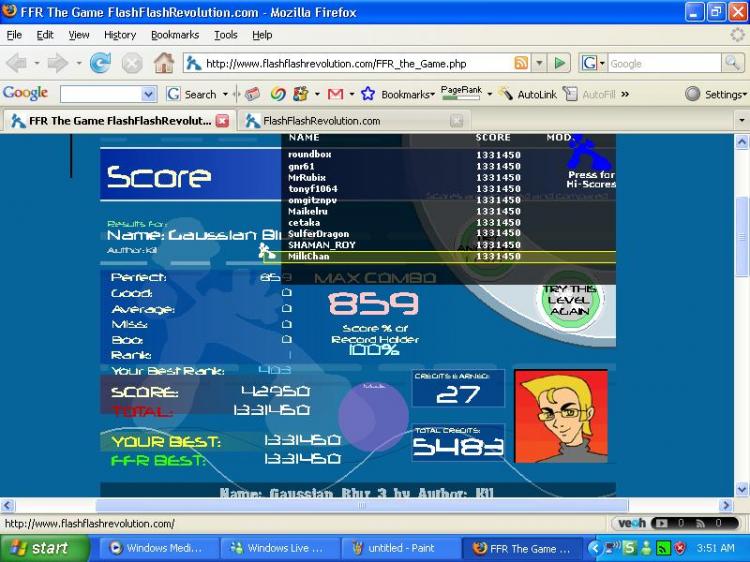Click the vertical scrollbar up arrow
The image size is (750, 562).
(x=742, y=142)
